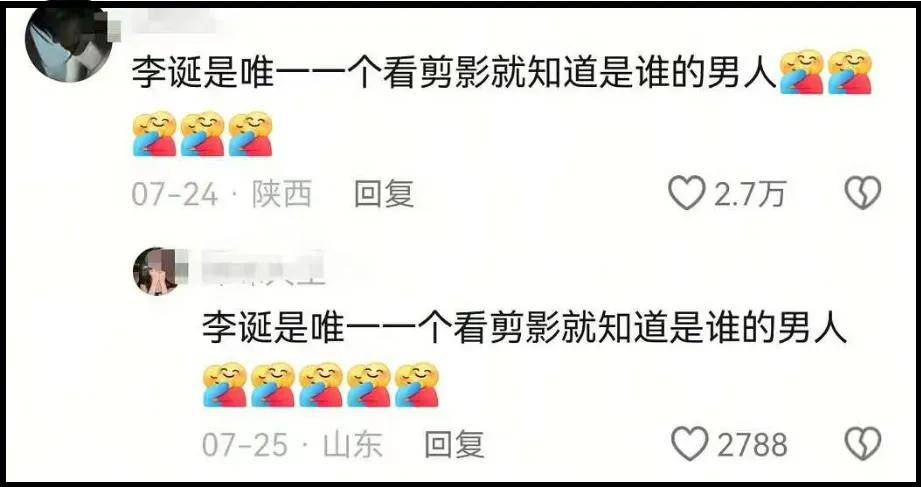Tap the broken heart beside 2788
The image size is (921, 487).
coord(863,444)
